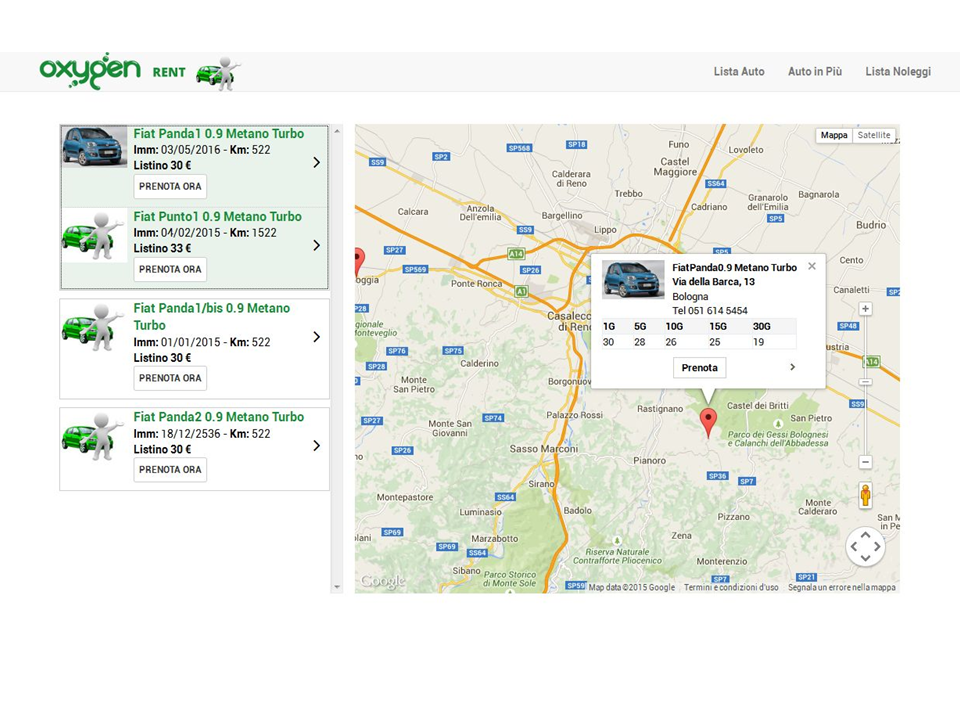
Task: Click Prenota in the map popup
Action: point(699,368)
